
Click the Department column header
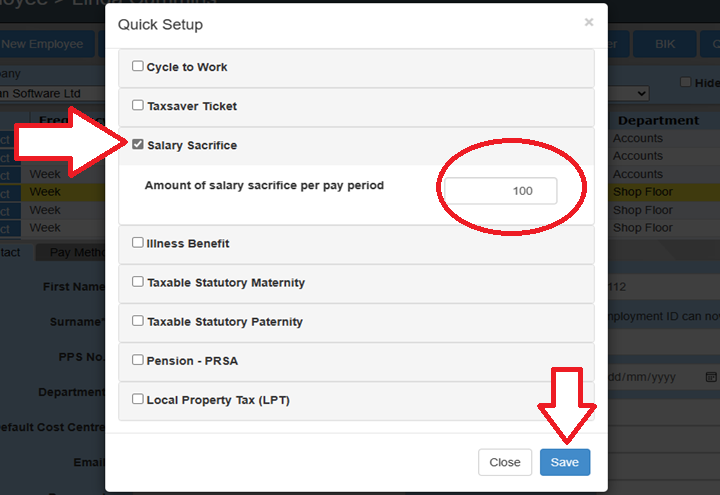[657, 120]
